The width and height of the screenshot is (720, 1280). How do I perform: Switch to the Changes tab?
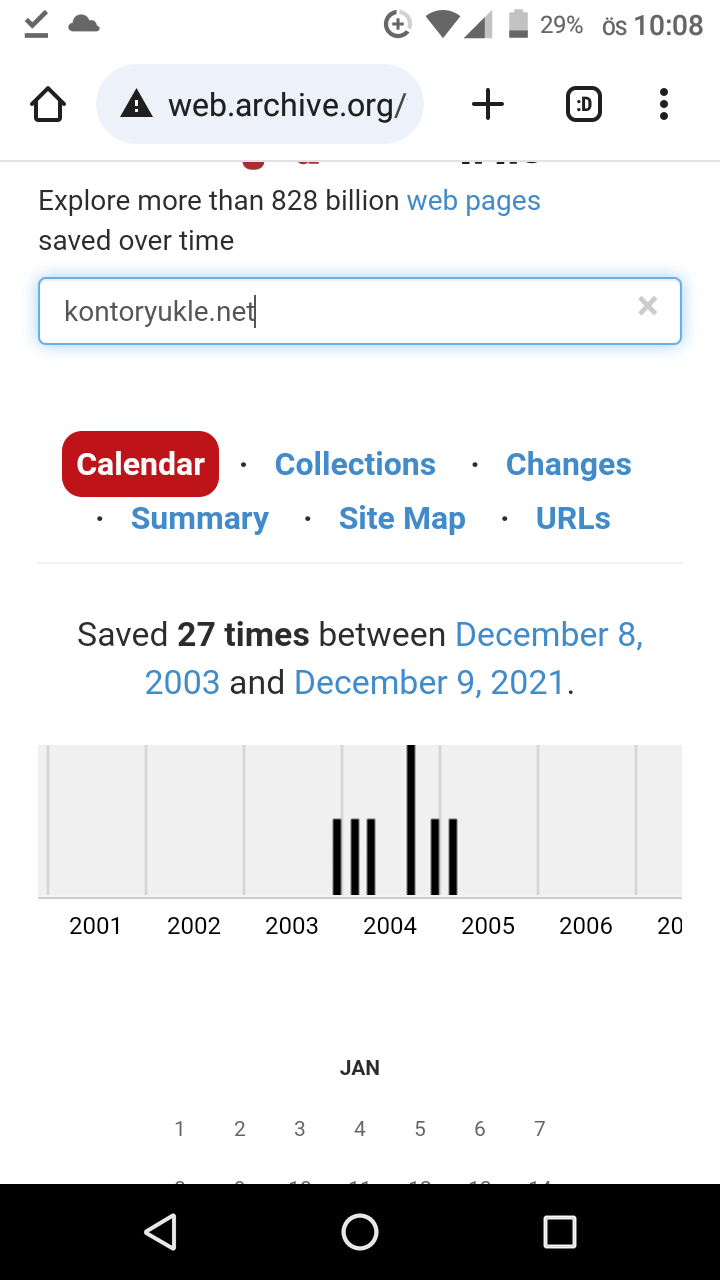coord(568,464)
